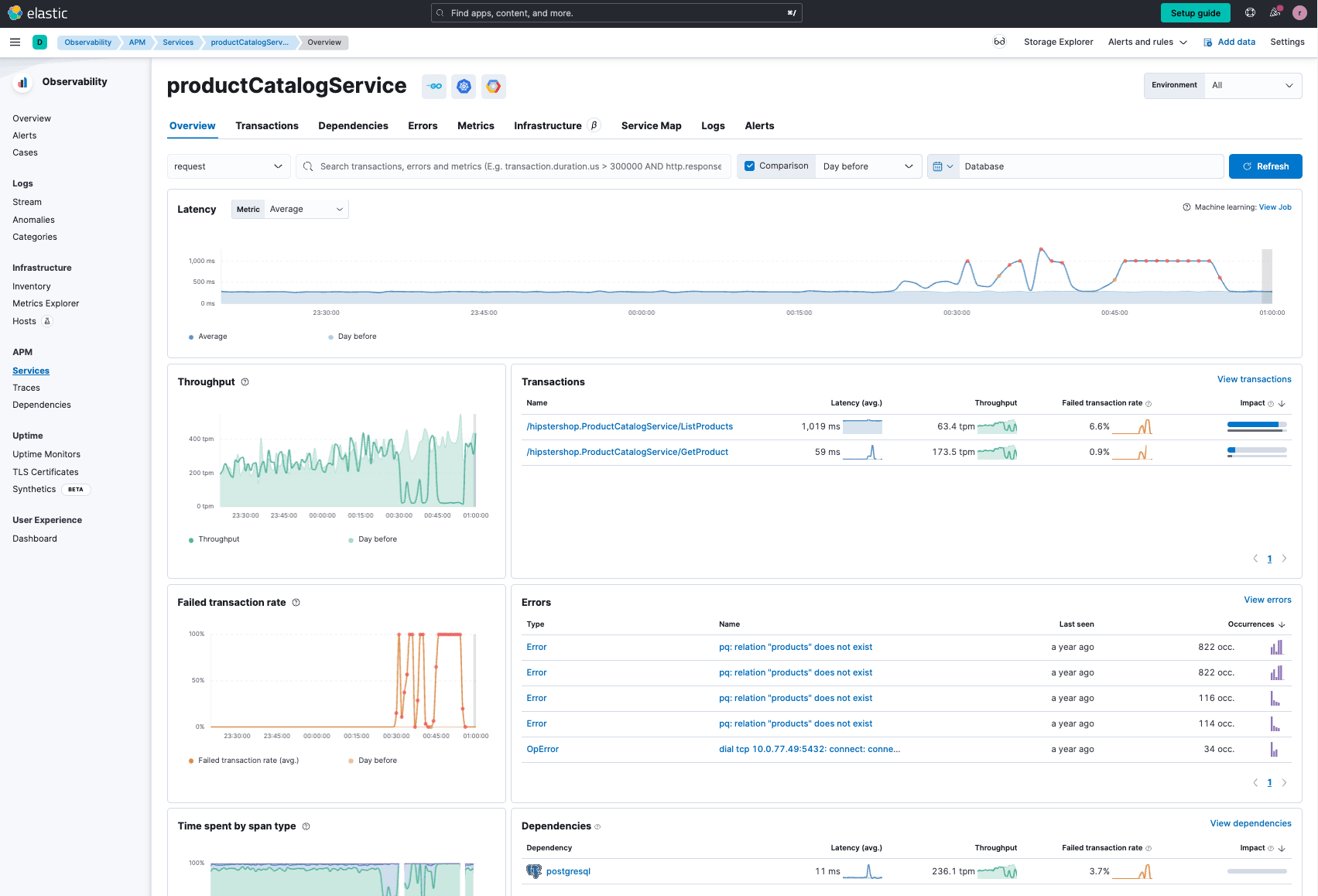This screenshot has width=1318, height=896.
Task: Toggle Average series in Latency legend
Action: pos(212,337)
